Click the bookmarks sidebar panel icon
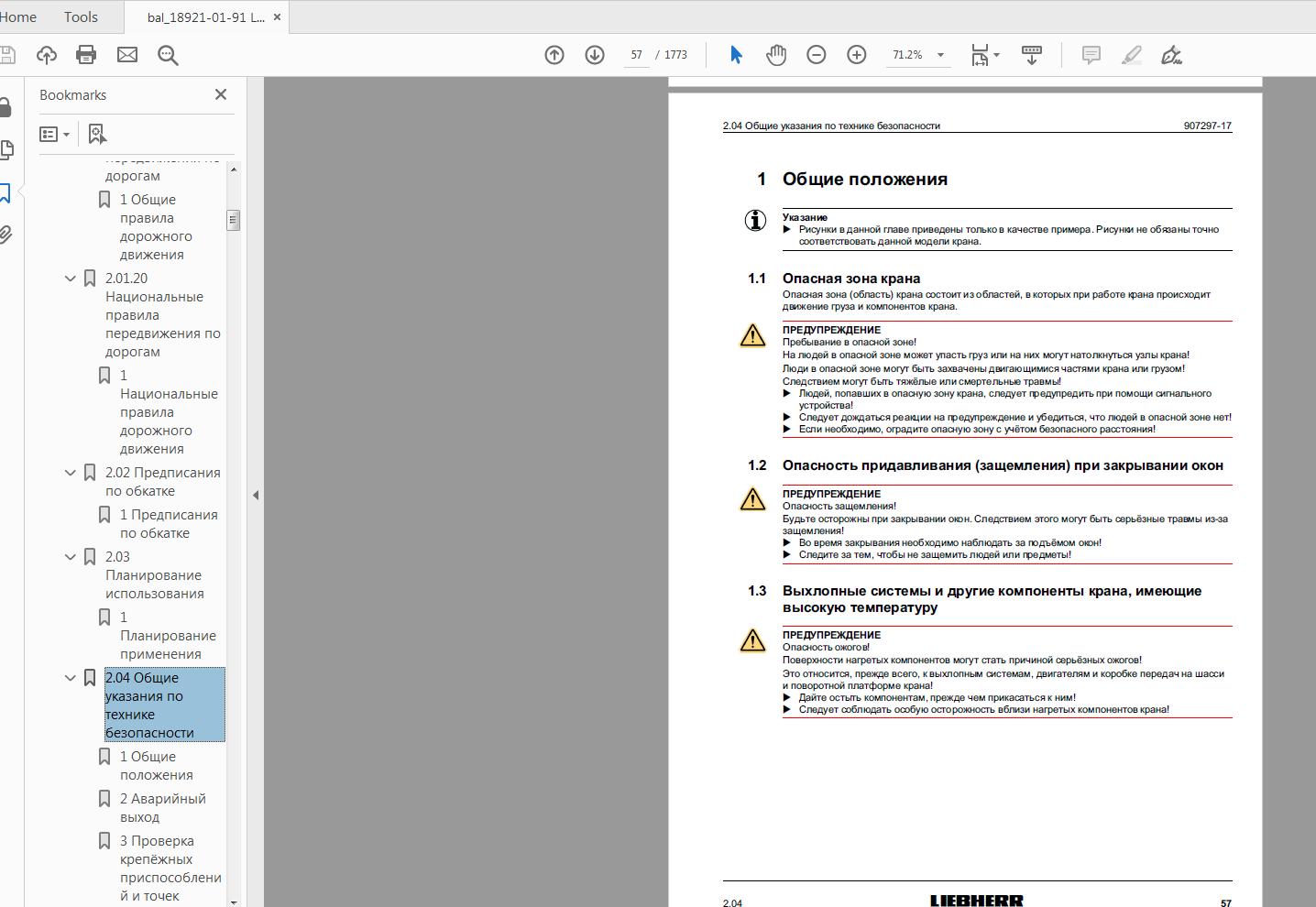 pos(5,192)
